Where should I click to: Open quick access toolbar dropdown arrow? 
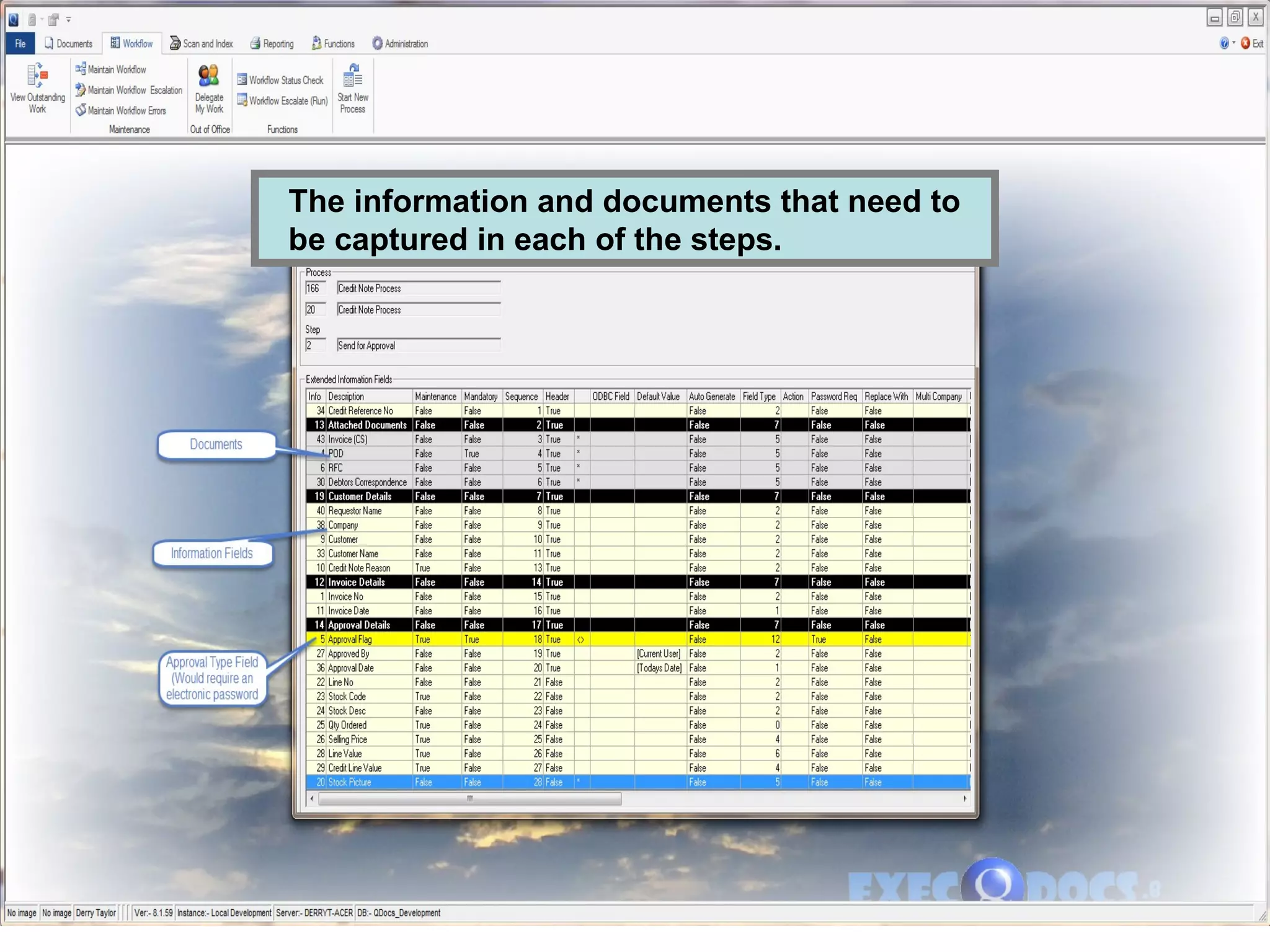69,20
